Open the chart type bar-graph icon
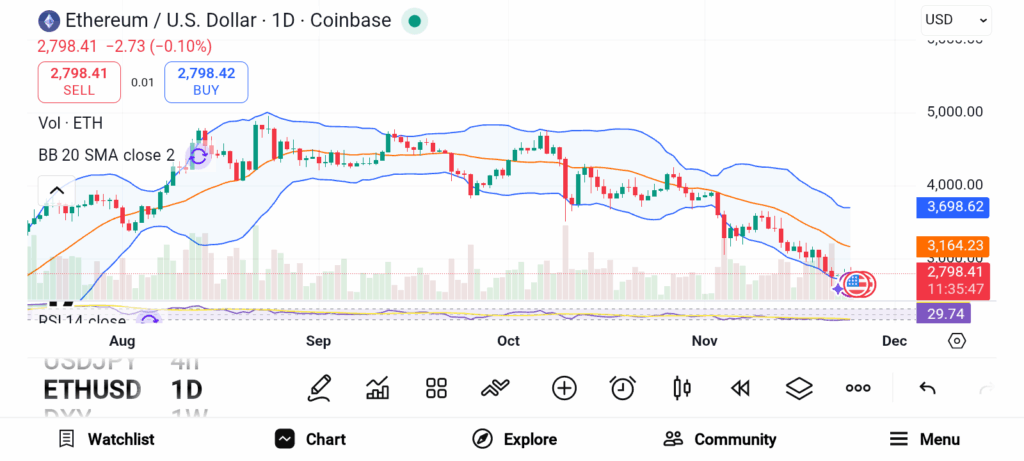Viewport: 1024px width, 461px height. point(378,388)
